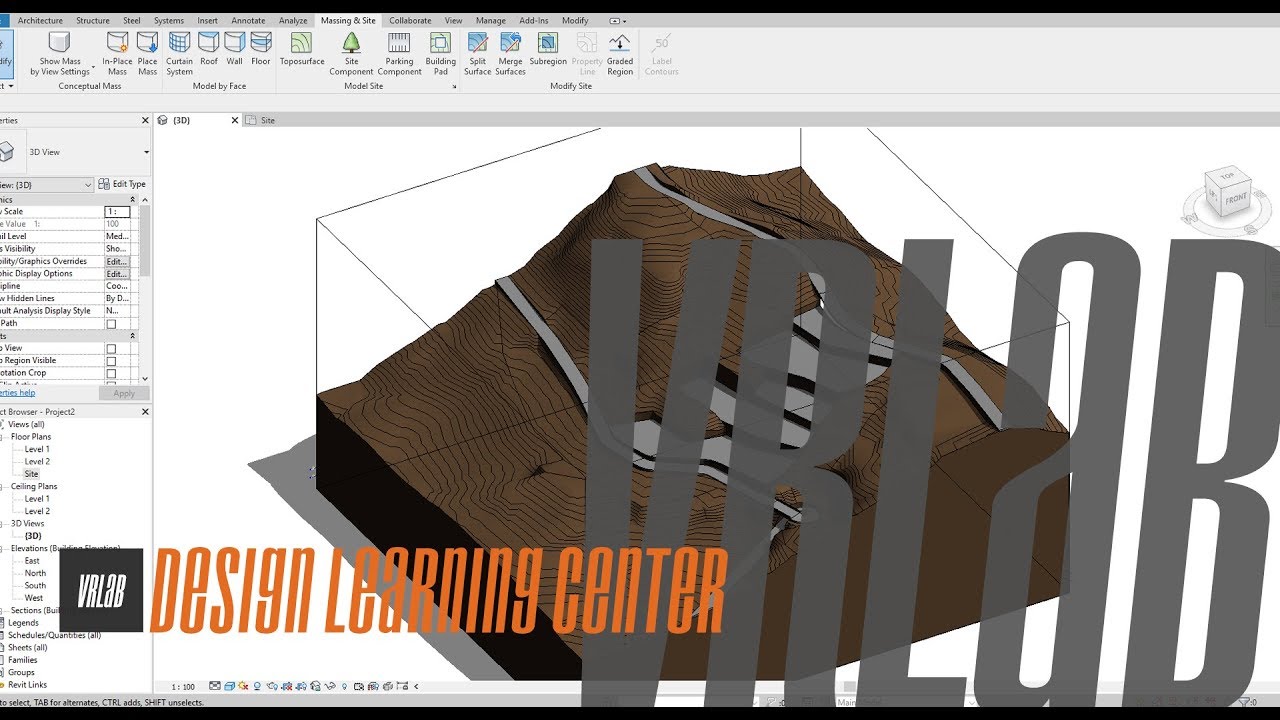Enable the Crop View checkbox
Screen dimensions: 1280x720
pyautogui.click(x=111, y=348)
